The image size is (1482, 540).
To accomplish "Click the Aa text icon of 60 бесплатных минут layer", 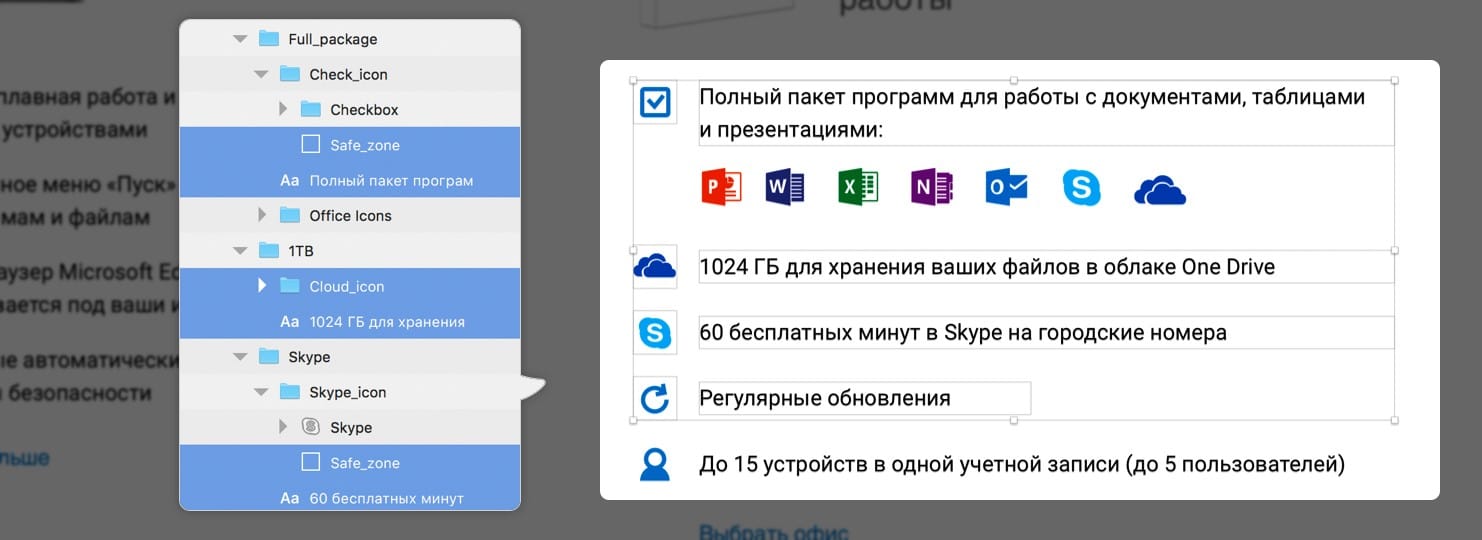I will 290,498.
